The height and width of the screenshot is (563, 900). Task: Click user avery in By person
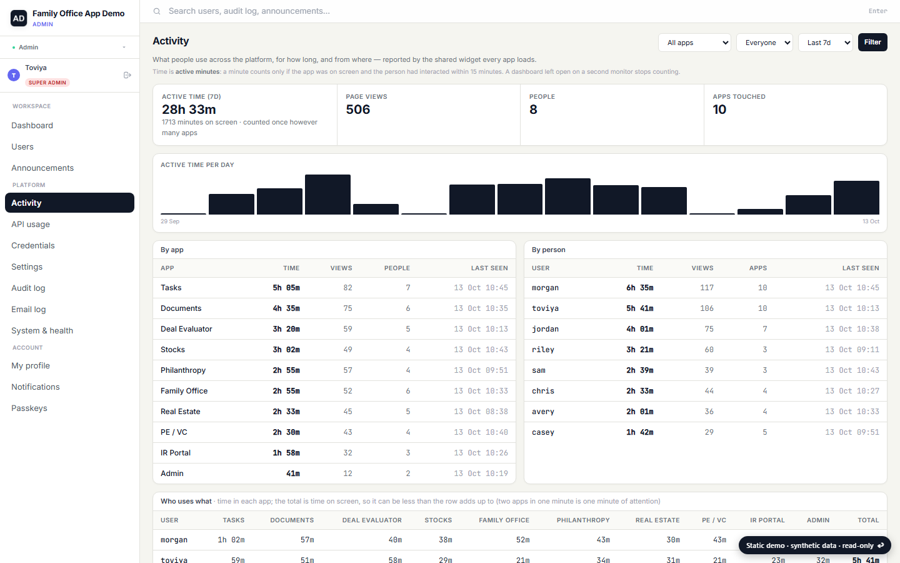point(543,411)
